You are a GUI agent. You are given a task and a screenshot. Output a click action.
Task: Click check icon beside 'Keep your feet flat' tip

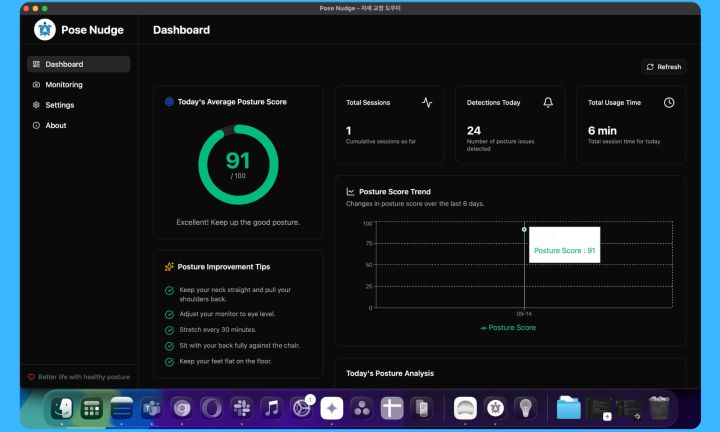pyautogui.click(x=169, y=361)
